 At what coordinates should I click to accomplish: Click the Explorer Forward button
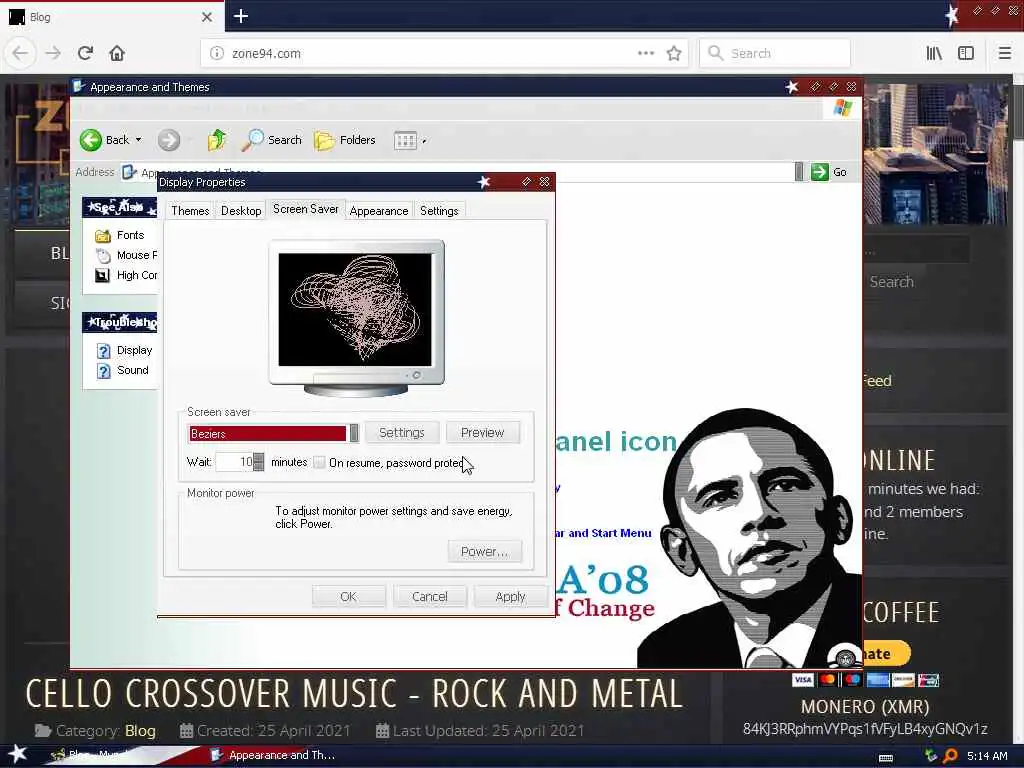click(168, 140)
